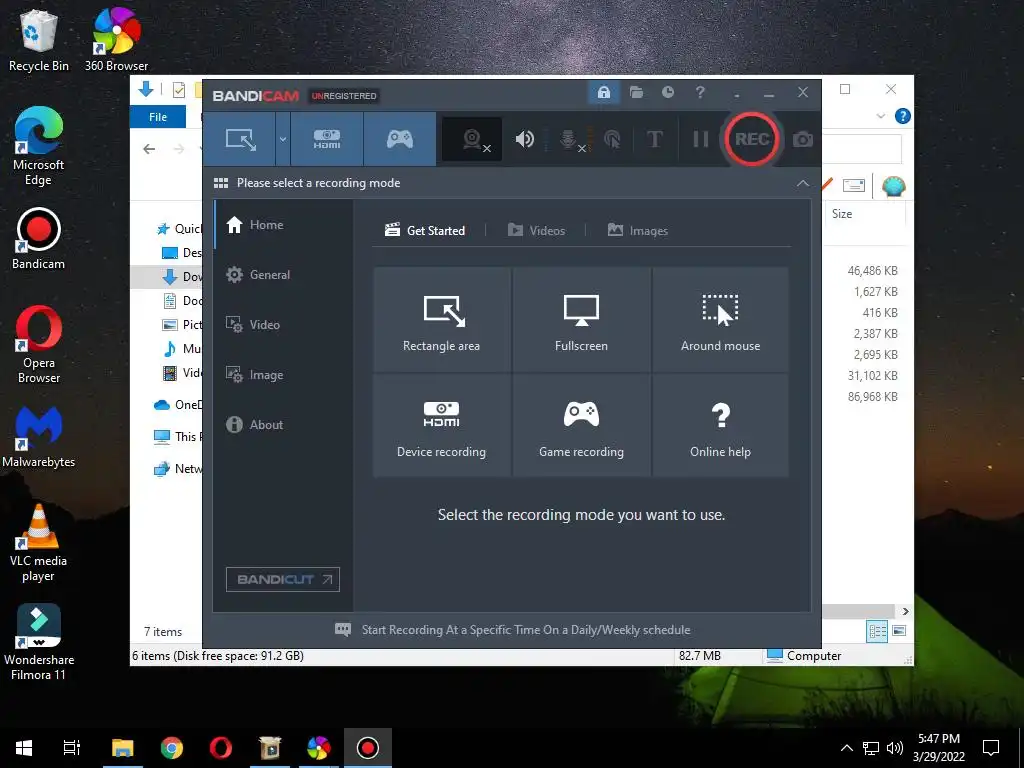
Task: Open Task View on the taskbar
Action: (x=72, y=748)
